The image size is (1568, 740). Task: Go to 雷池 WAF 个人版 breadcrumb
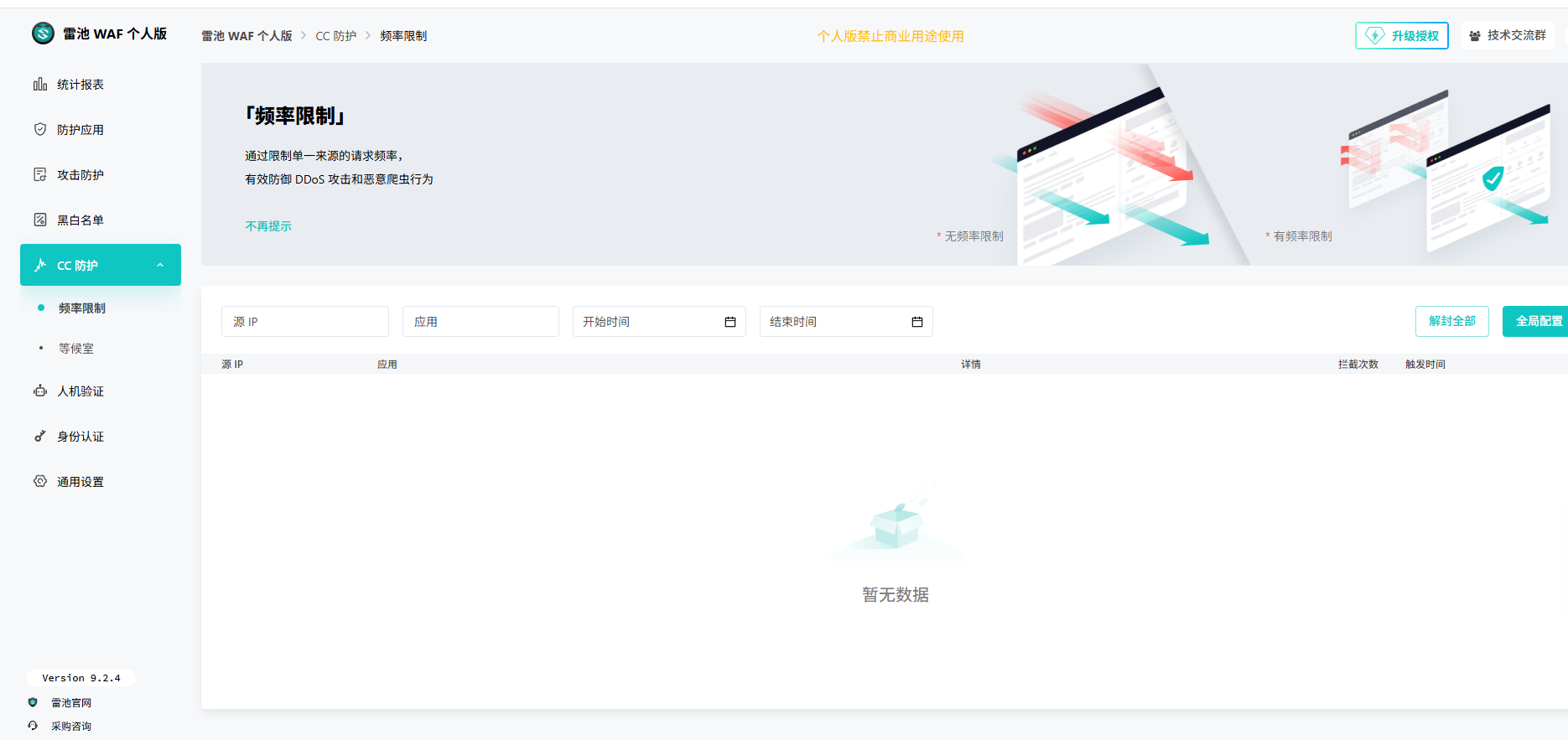click(247, 36)
